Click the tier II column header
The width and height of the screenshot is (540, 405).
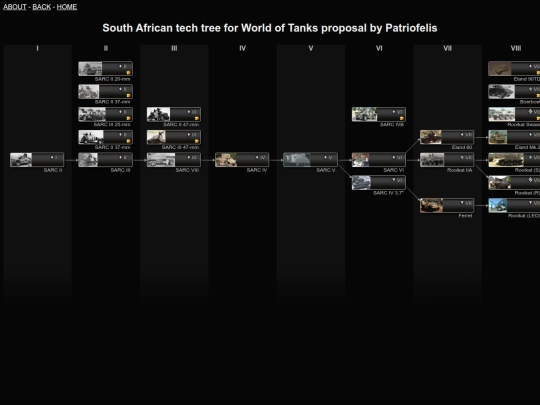[x=106, y=48]
